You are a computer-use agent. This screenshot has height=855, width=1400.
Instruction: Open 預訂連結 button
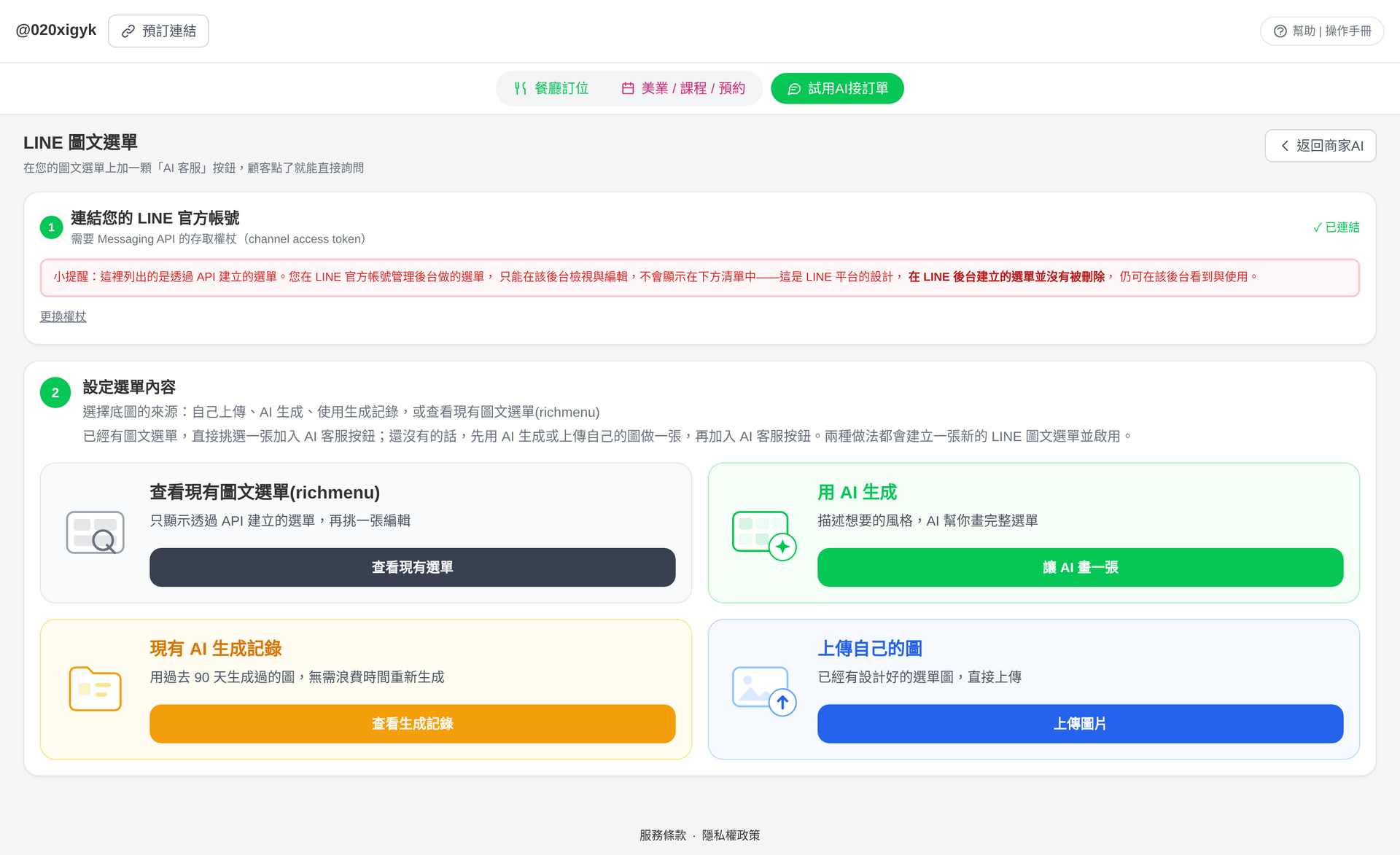tap(158, 31)
